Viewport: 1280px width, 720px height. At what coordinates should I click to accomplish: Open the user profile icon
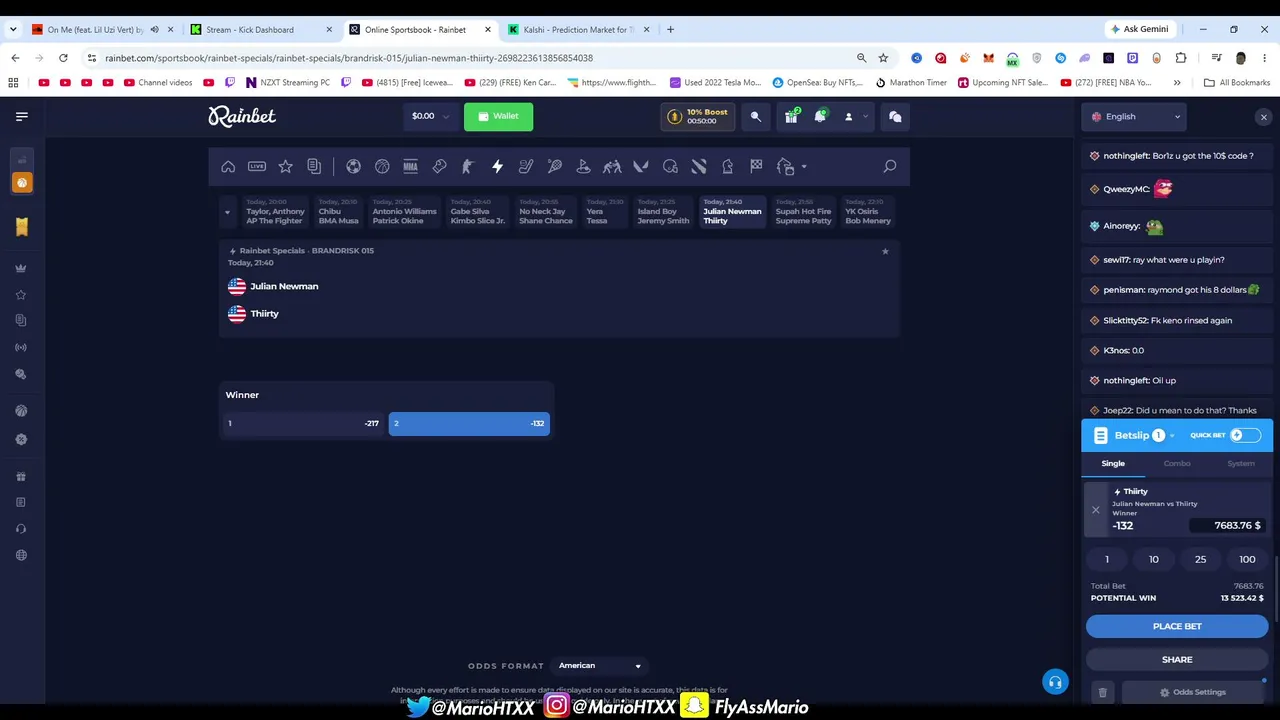(x=848, y=117)
